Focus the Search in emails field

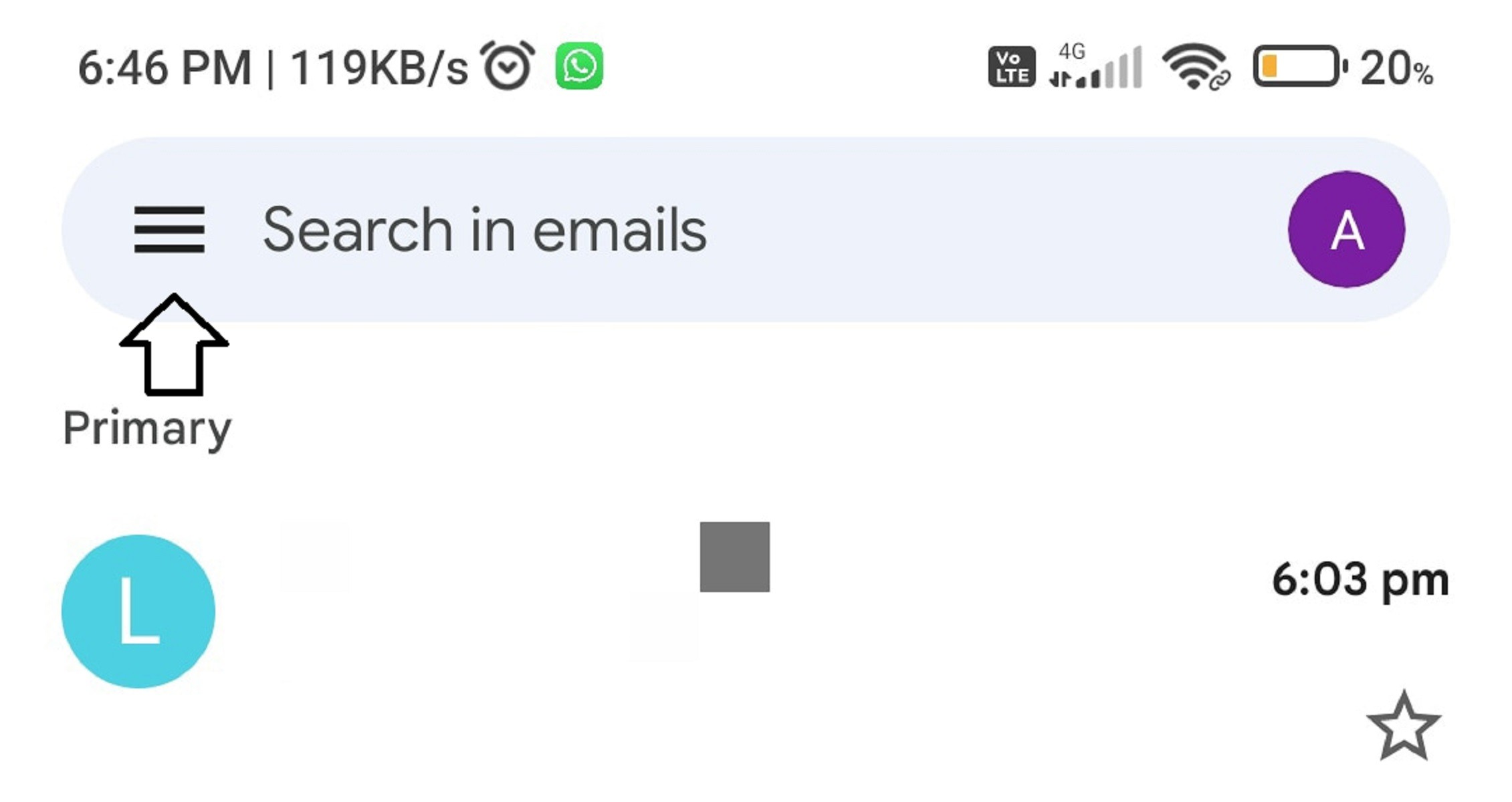[484, 230]
